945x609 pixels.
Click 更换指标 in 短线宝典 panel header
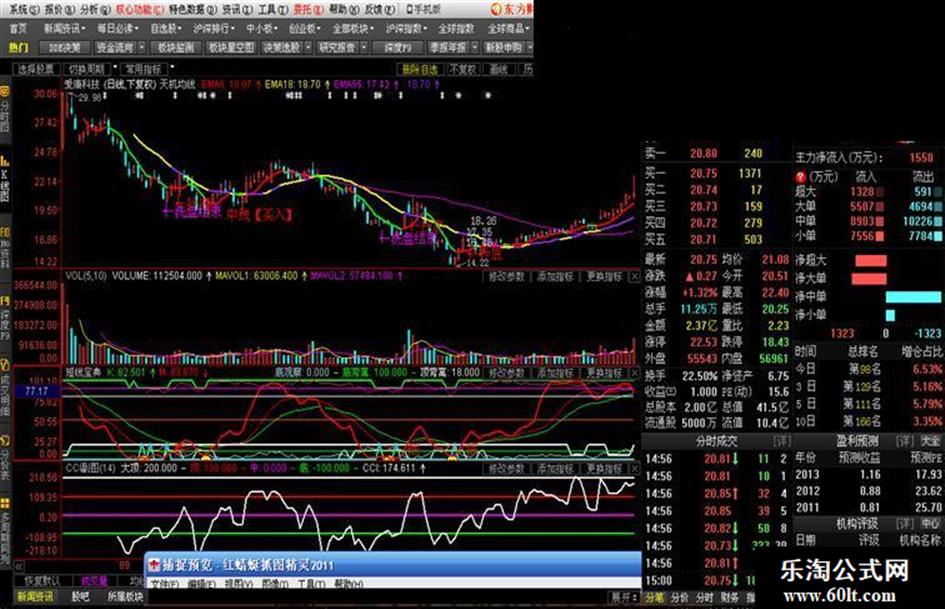point(604,373)
